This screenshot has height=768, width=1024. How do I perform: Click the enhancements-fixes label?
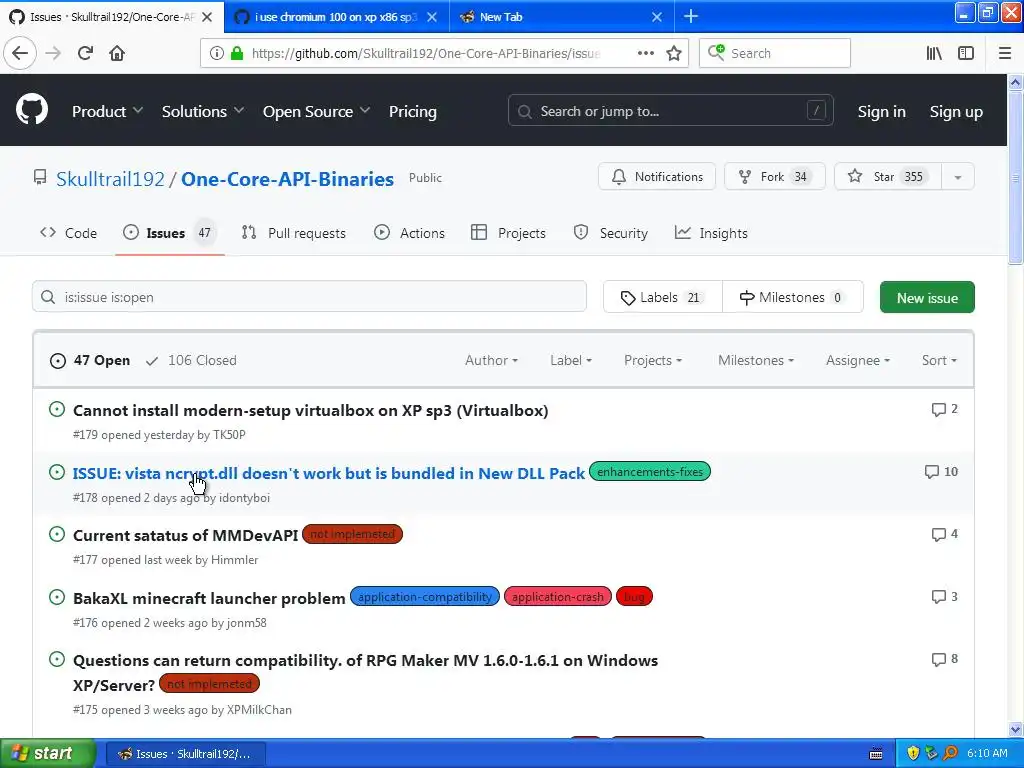tap(650, 472)
